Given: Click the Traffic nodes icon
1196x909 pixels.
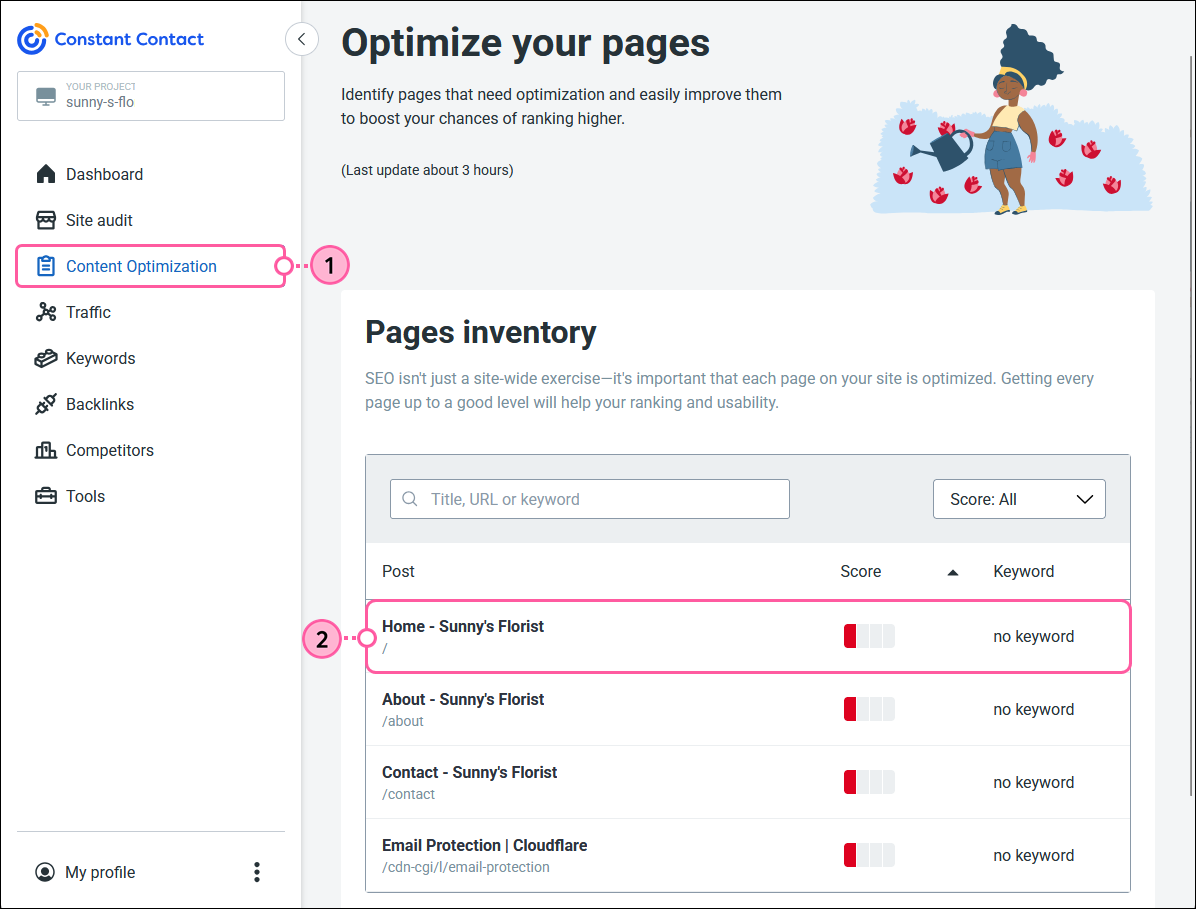Looking at the screenshot, I should [x=46, y=312].
